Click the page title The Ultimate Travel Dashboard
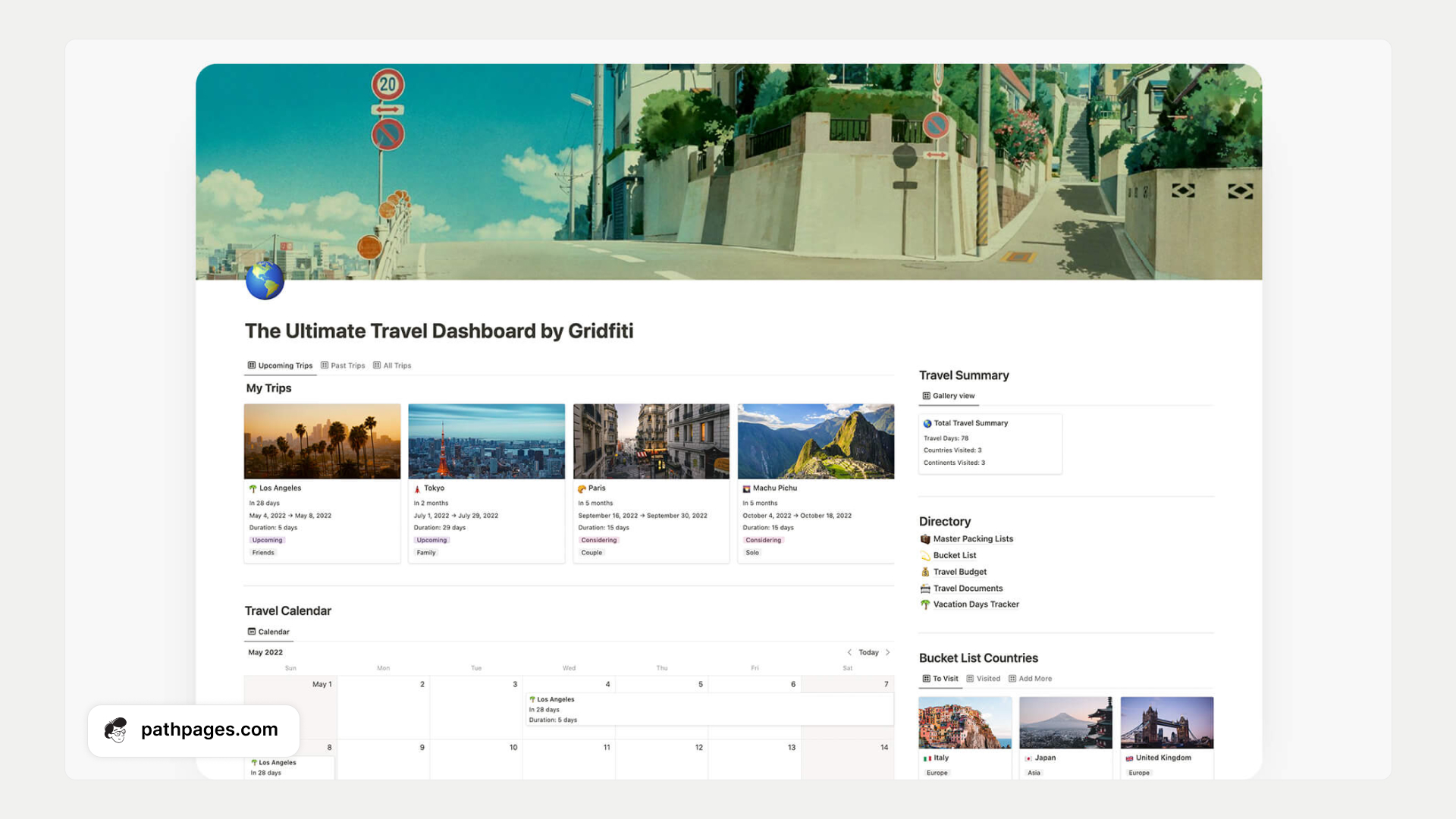 click(x=439, y=331)
